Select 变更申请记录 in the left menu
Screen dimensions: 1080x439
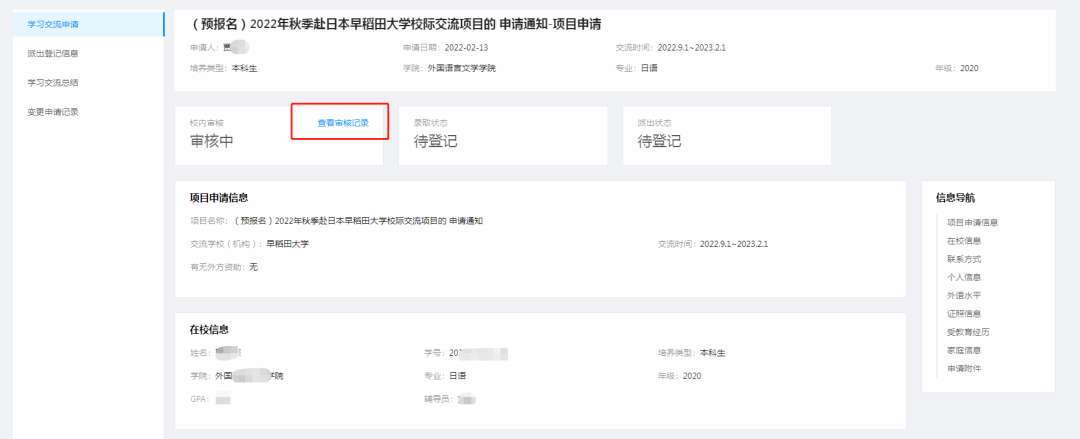55,112
